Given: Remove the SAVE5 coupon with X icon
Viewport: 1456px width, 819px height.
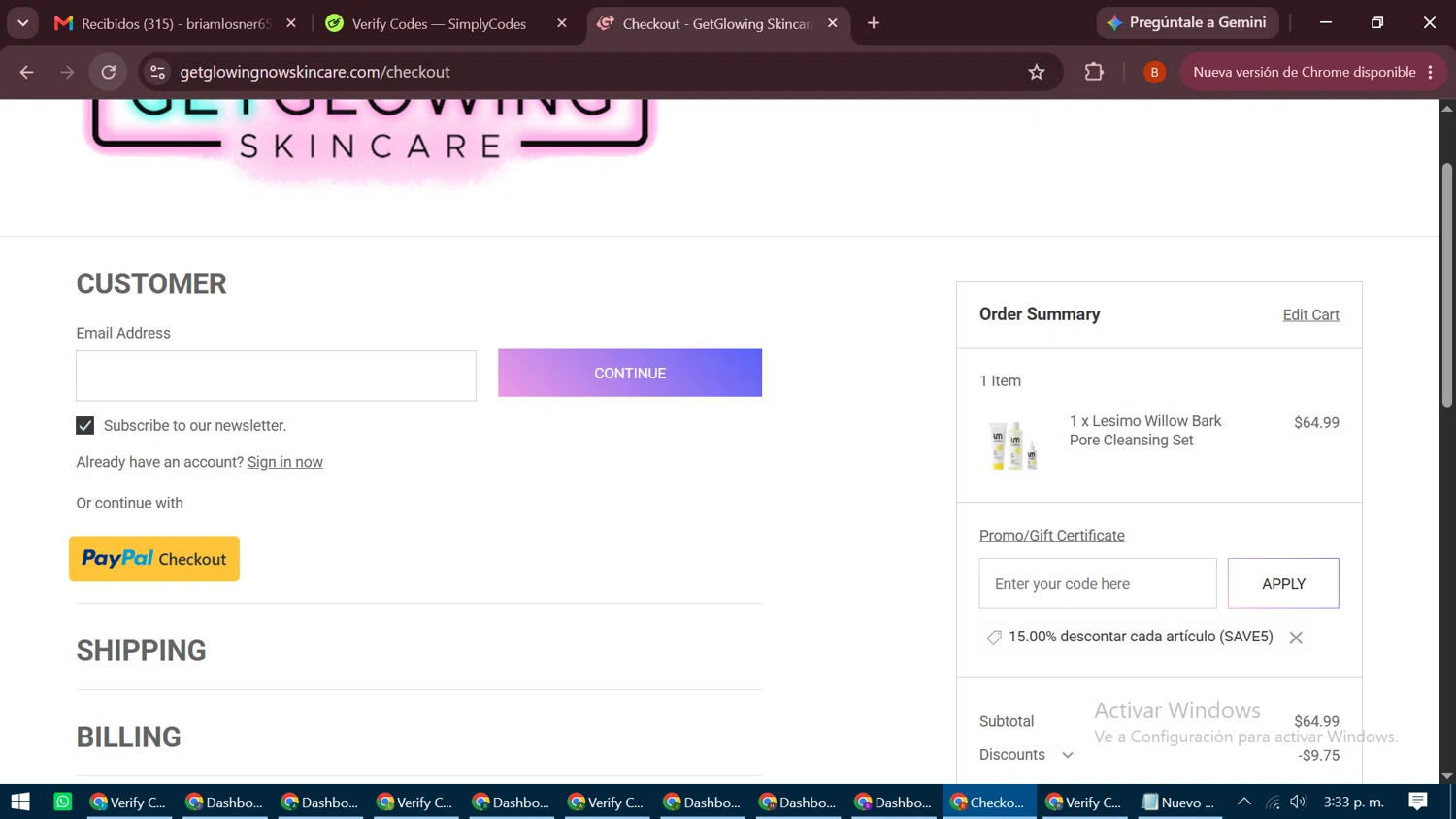Looking at the screenshot, I should click(x=1296, y=638).
